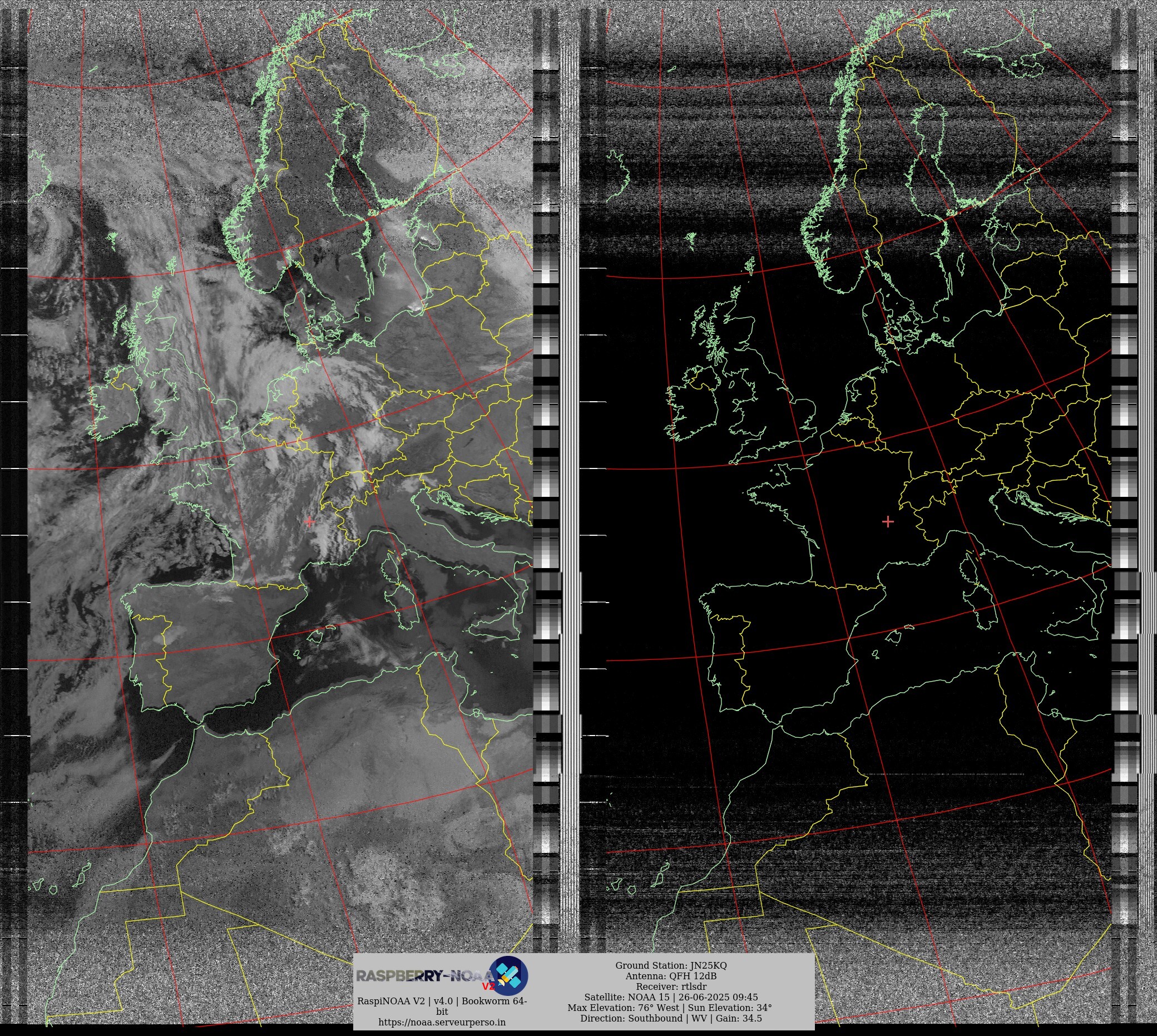Select the 'Ground Station: JN25KQ' line
Viewport: 1157px width, 1036px height.
671,965
